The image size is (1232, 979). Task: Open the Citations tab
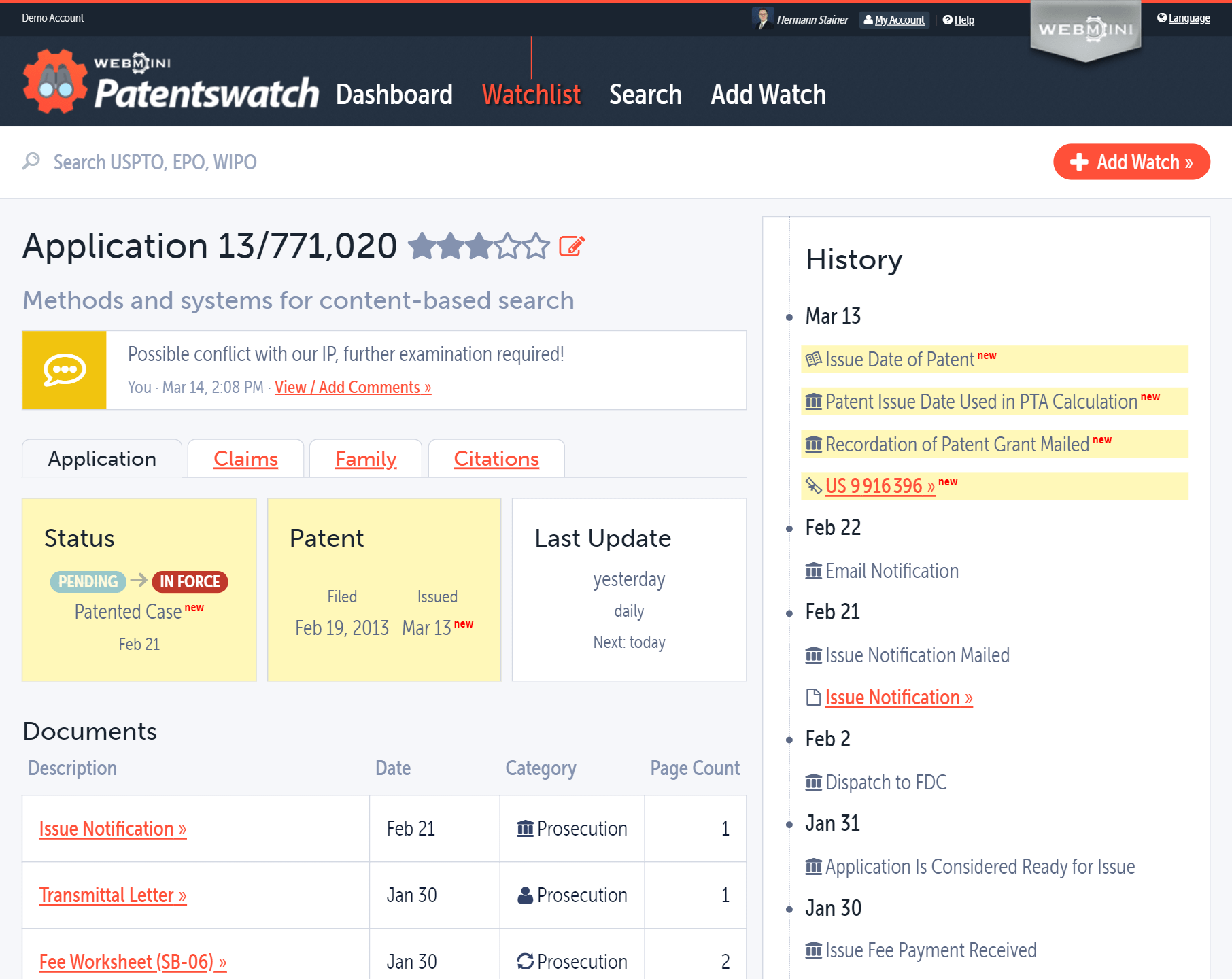(496, 459)
